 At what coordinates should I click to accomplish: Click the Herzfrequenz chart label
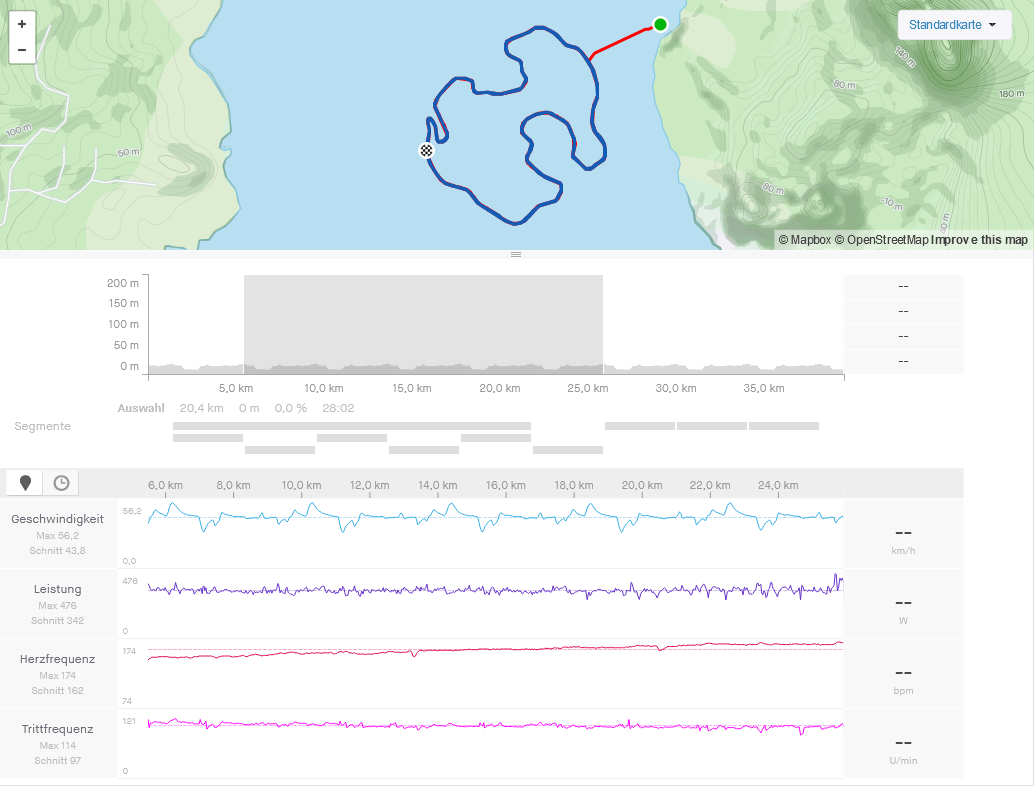point(57,659)
